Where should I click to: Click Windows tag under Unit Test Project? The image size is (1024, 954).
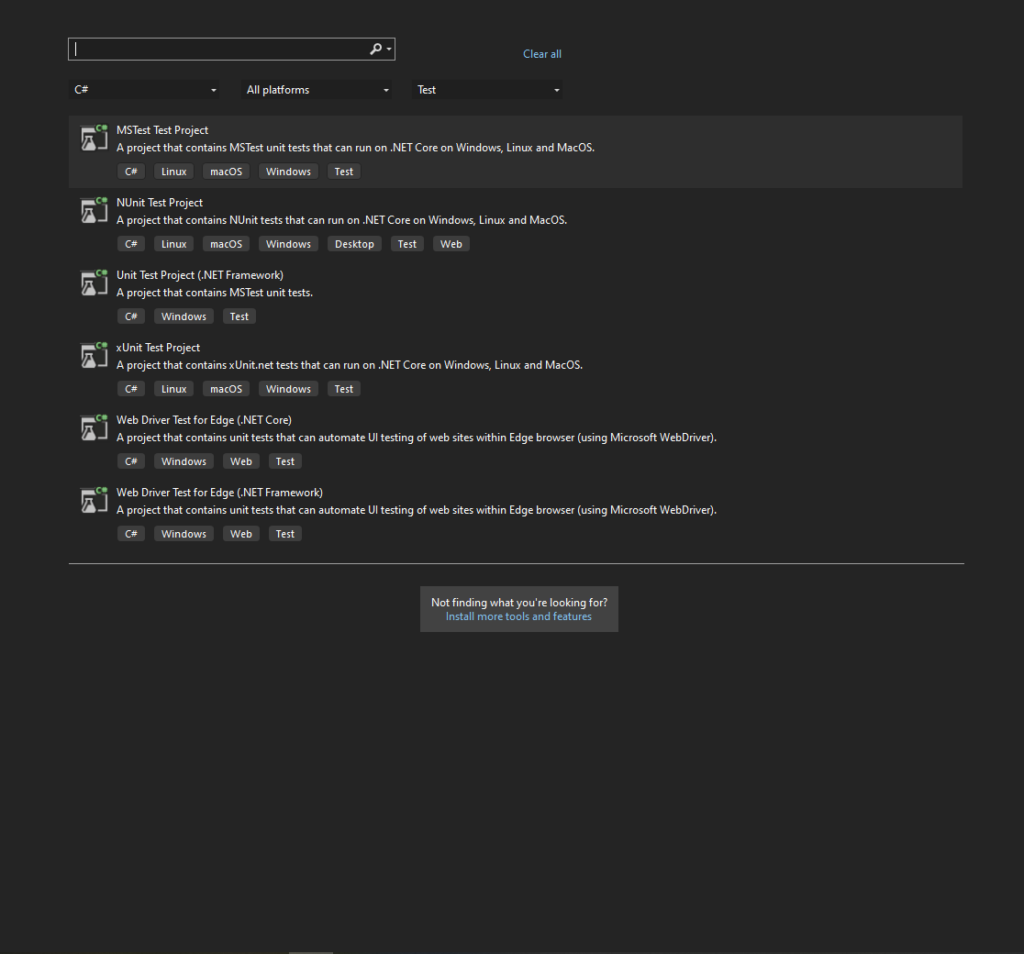pos(184,317)
